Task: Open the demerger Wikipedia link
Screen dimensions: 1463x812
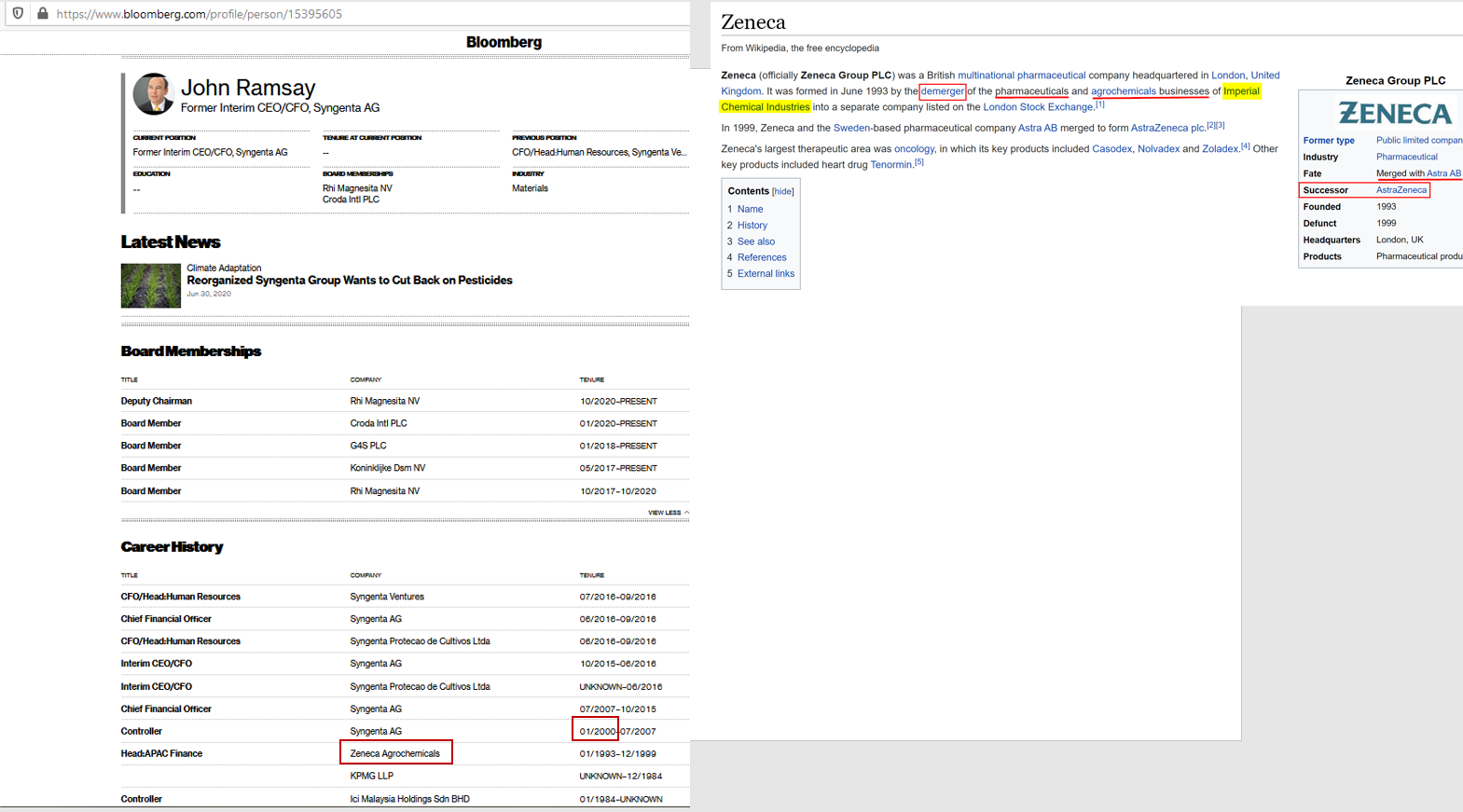Action: click(943, 91)
